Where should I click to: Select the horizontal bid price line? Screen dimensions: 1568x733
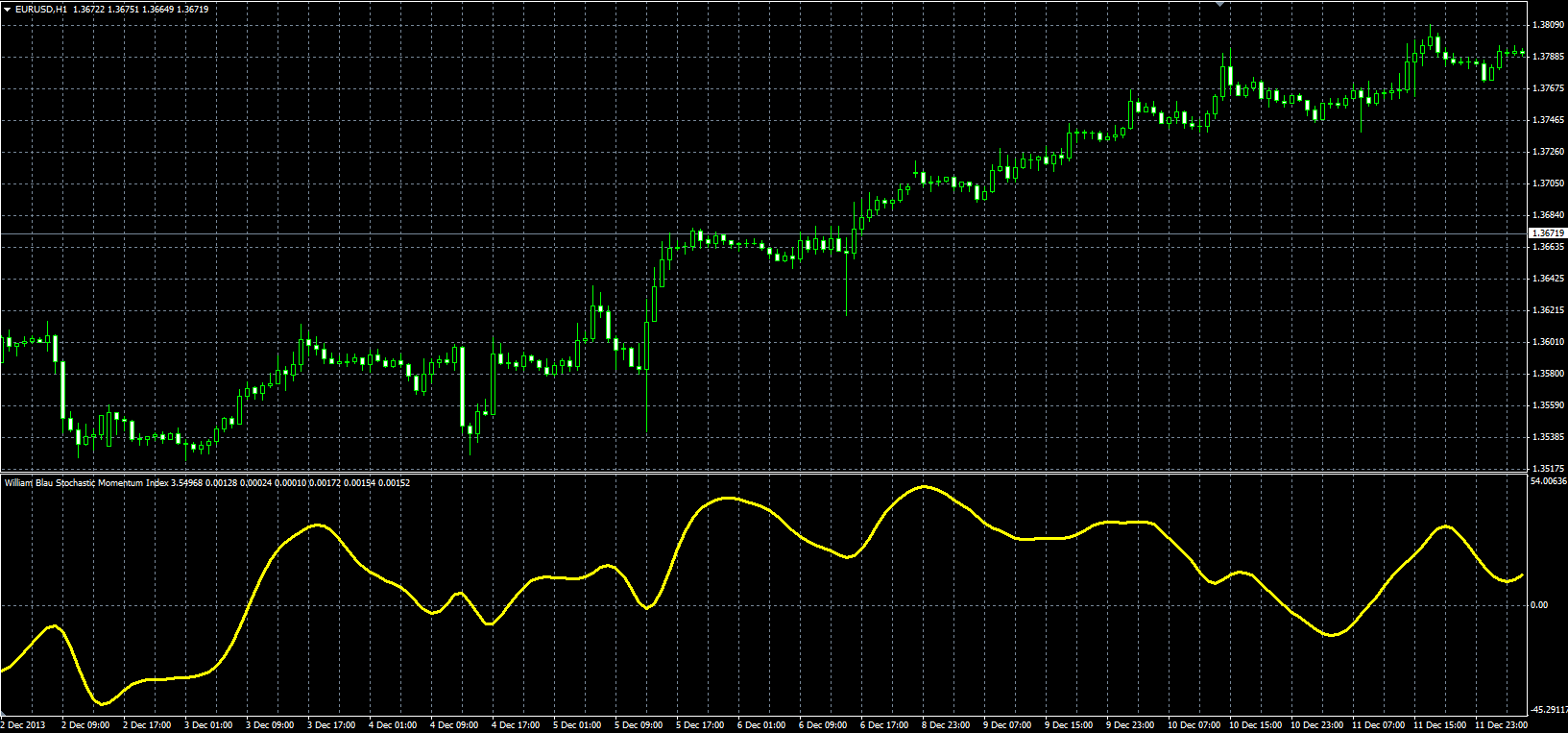click(x=763, y=233)
